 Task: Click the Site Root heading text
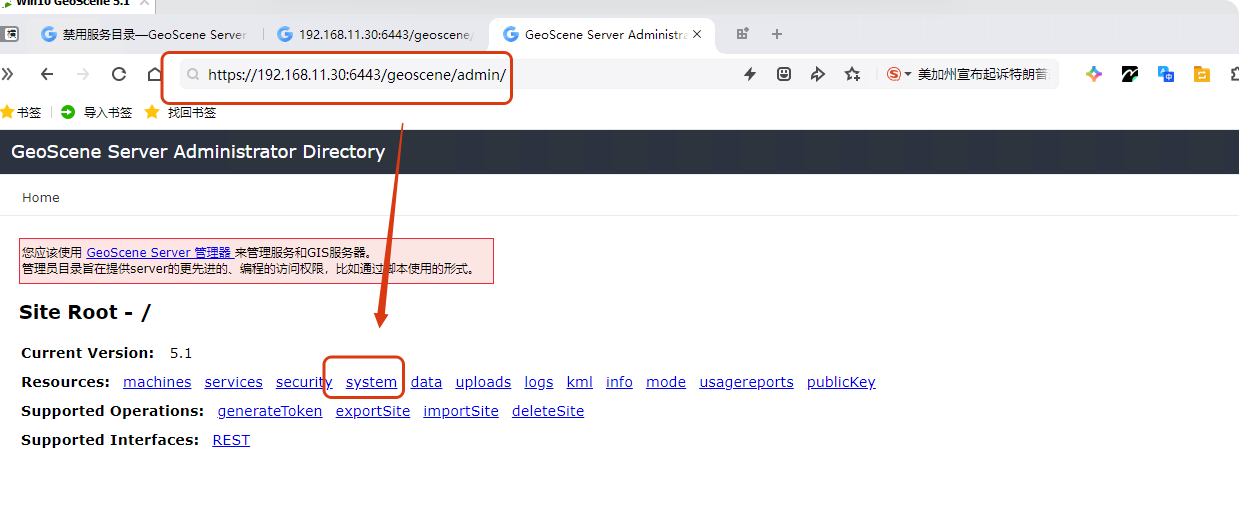[x=85, y=312]
